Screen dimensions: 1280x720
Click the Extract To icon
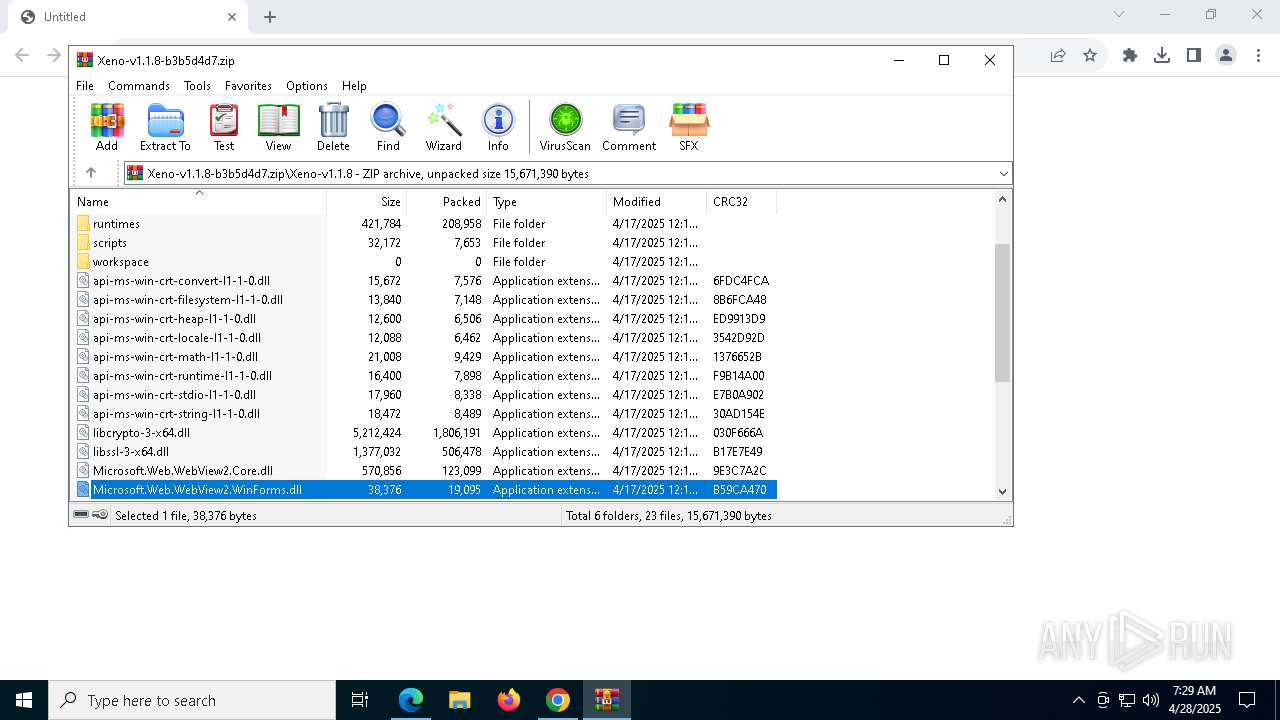pyautogui.click(x=165, y=127)
